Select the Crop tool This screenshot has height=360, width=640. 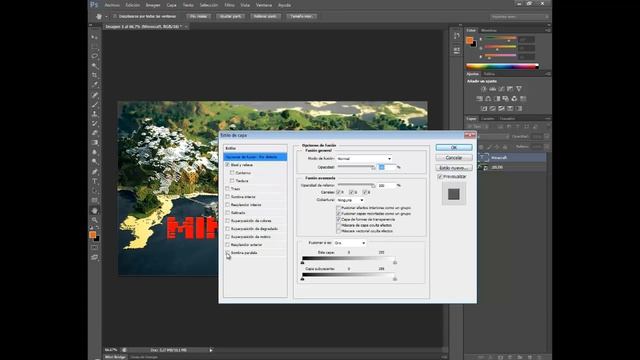pyautogui.click(x=95, y=75)
